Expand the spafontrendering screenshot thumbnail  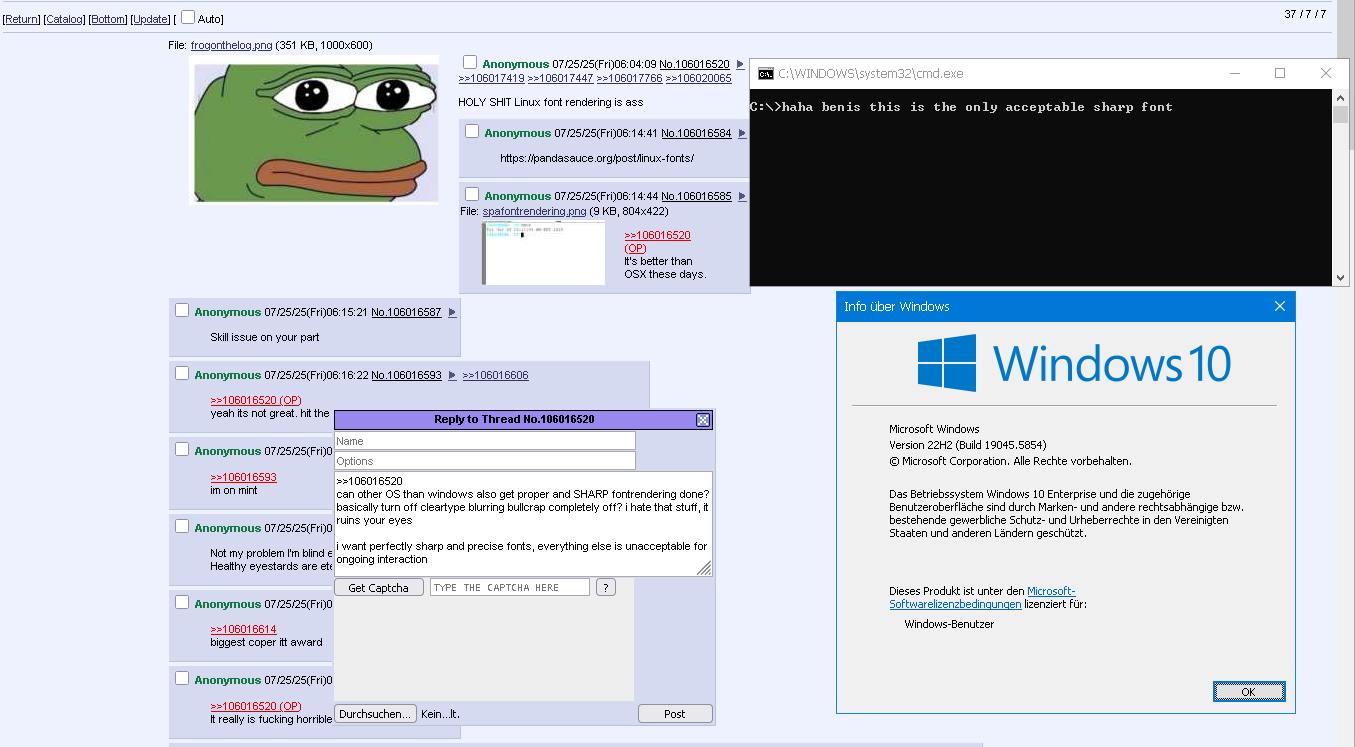click(x=544, y=253)
